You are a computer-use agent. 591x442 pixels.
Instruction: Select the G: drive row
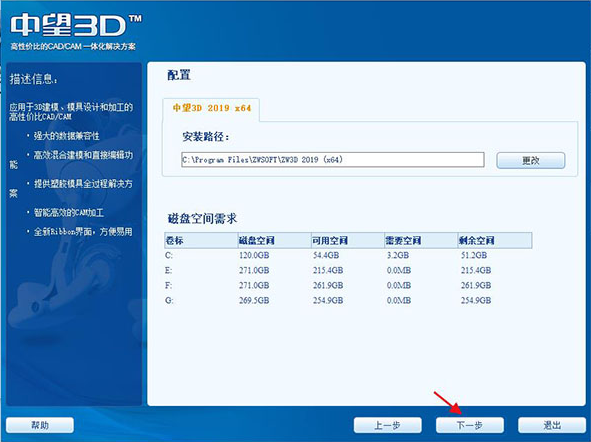coord(348,301)
